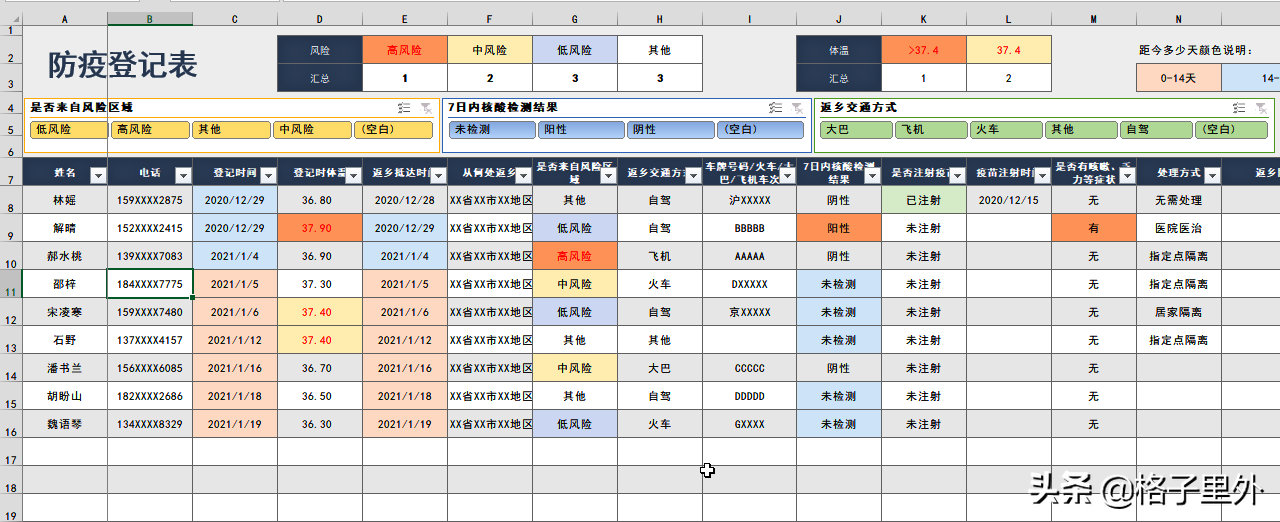
Task: Click the 0-14天 color legend cell
Action: (1179, 77)
